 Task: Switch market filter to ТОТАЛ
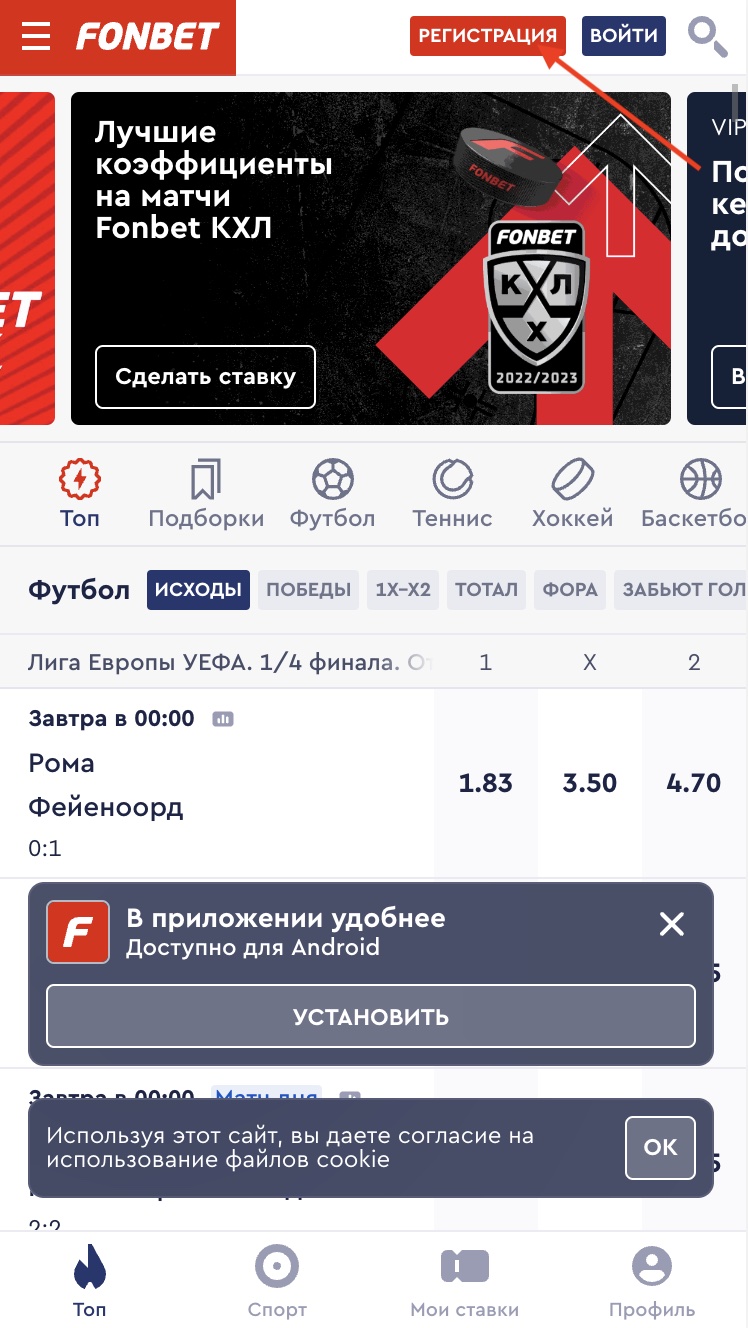pos(486,590)
